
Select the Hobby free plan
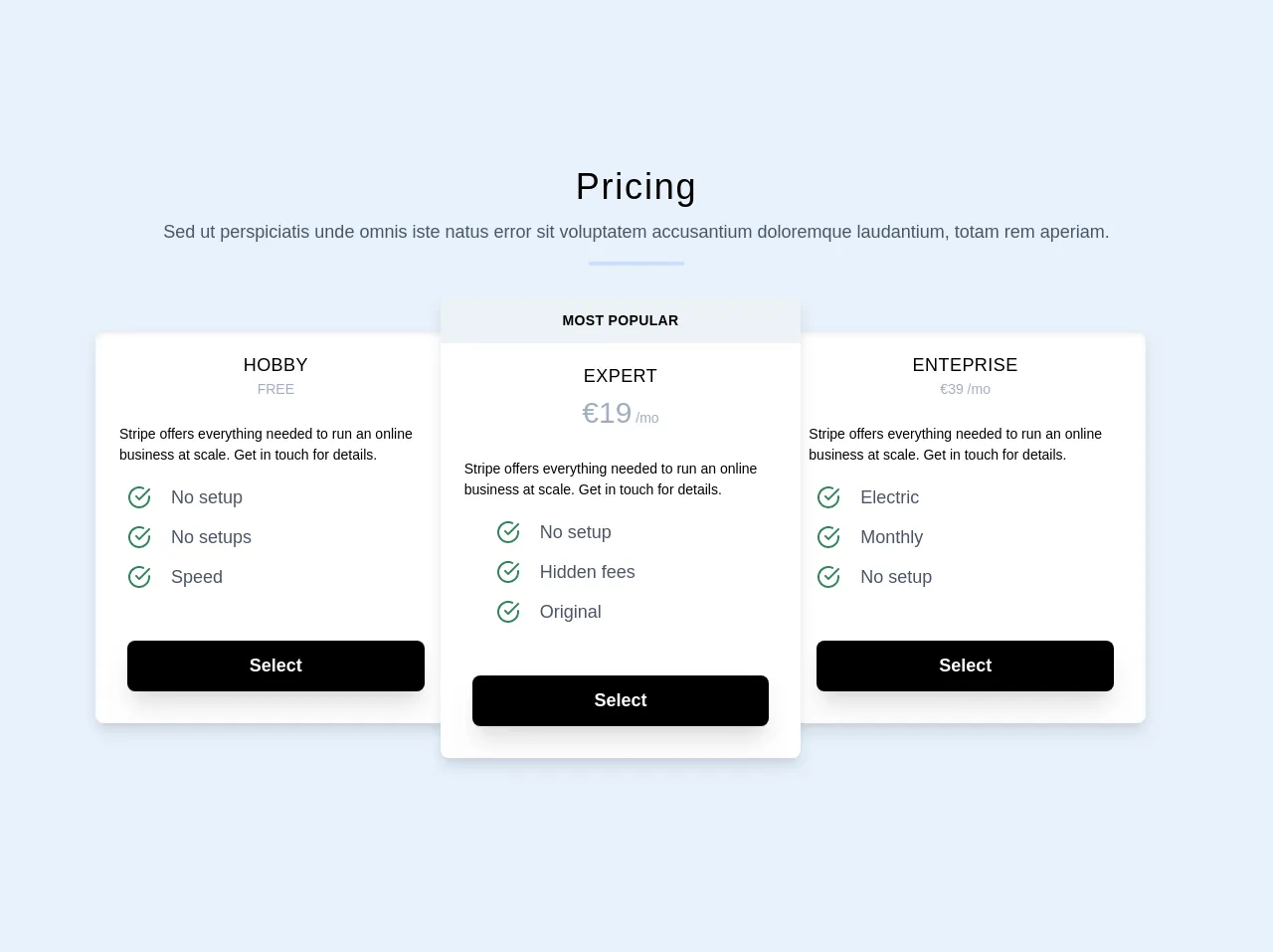(275, 666)
